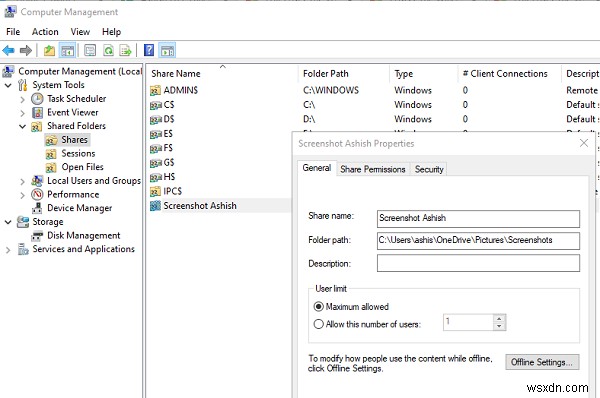Expand Local Users and Groups node
Viewport: 600px width, 398px height.
pyautogui.click(x=22, y=181)
